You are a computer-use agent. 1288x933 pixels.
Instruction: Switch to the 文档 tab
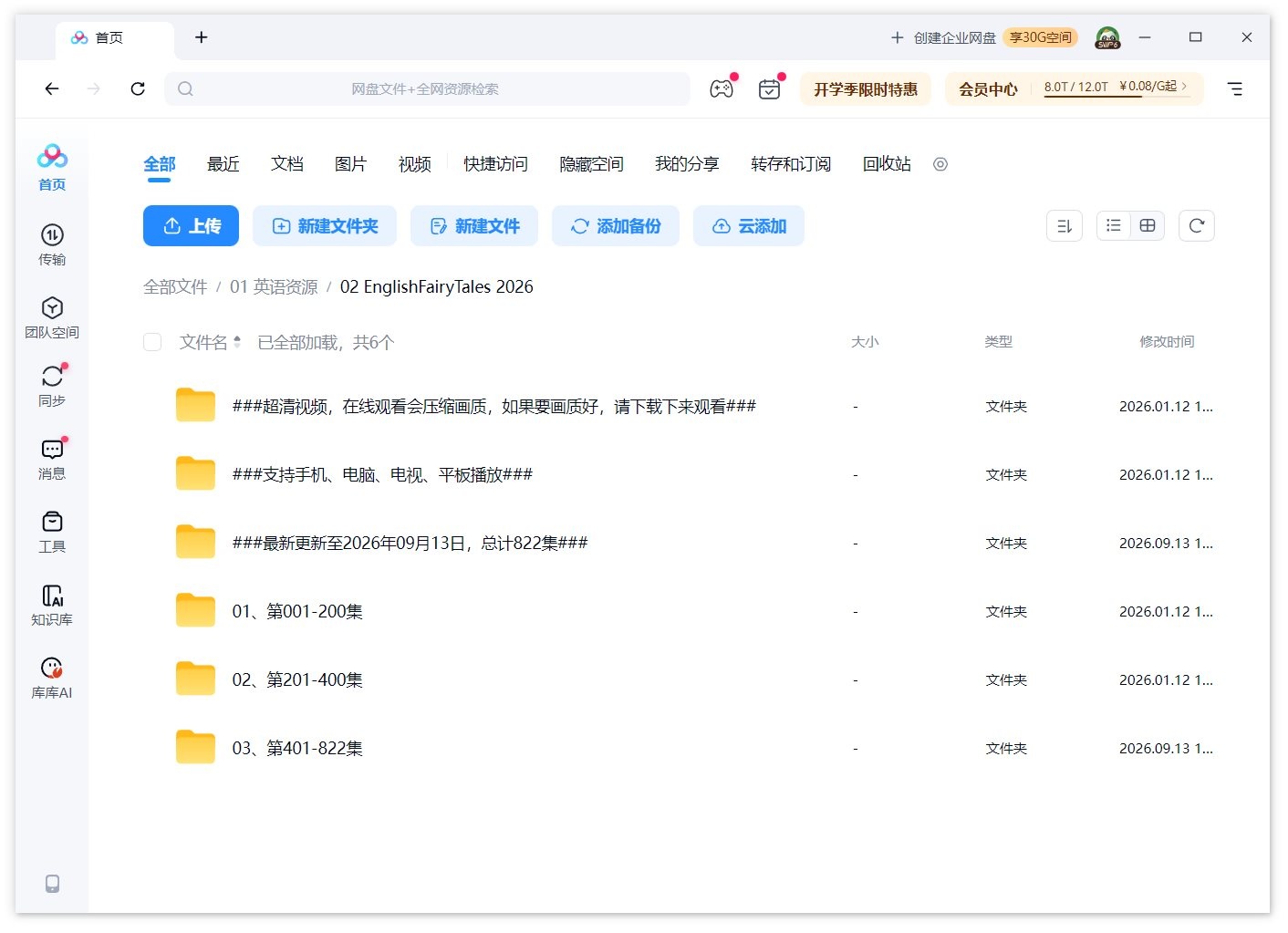[287, 164]
